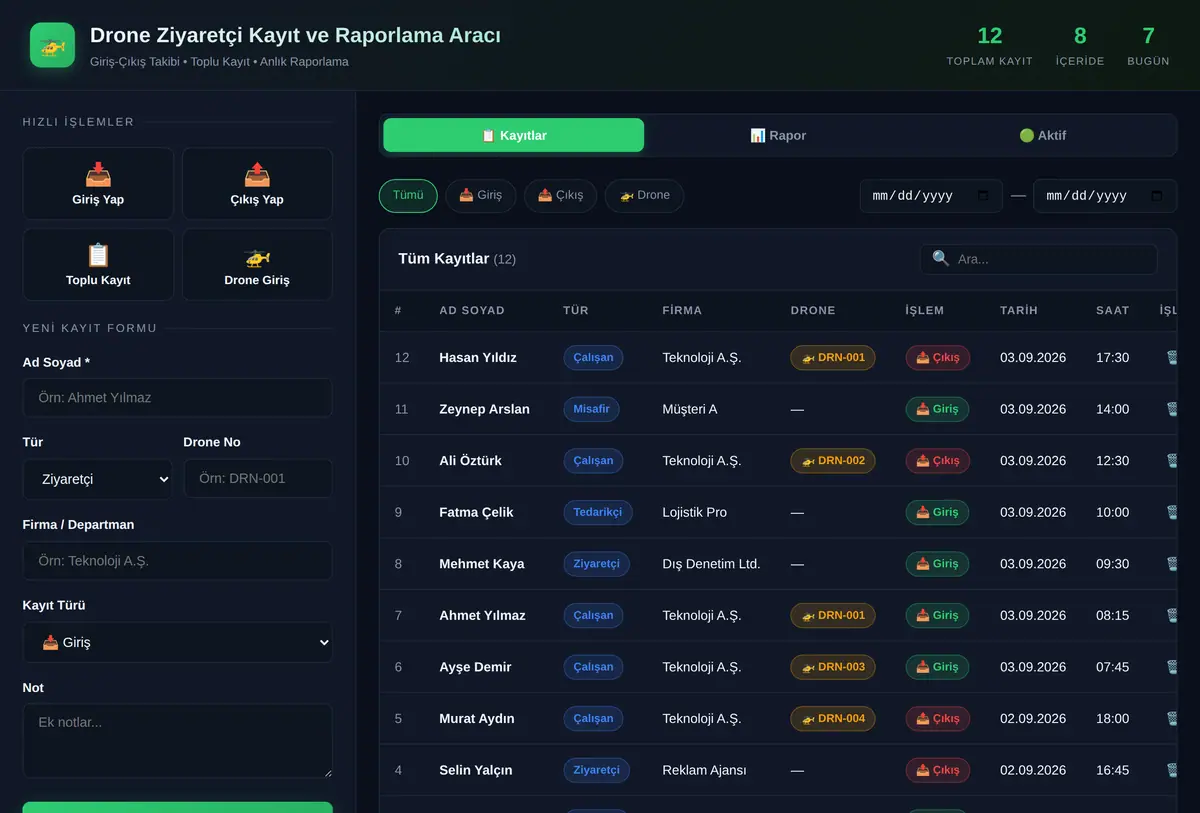
Task: Click the Ad Soyad input field
Action: (x=177, y=398)
